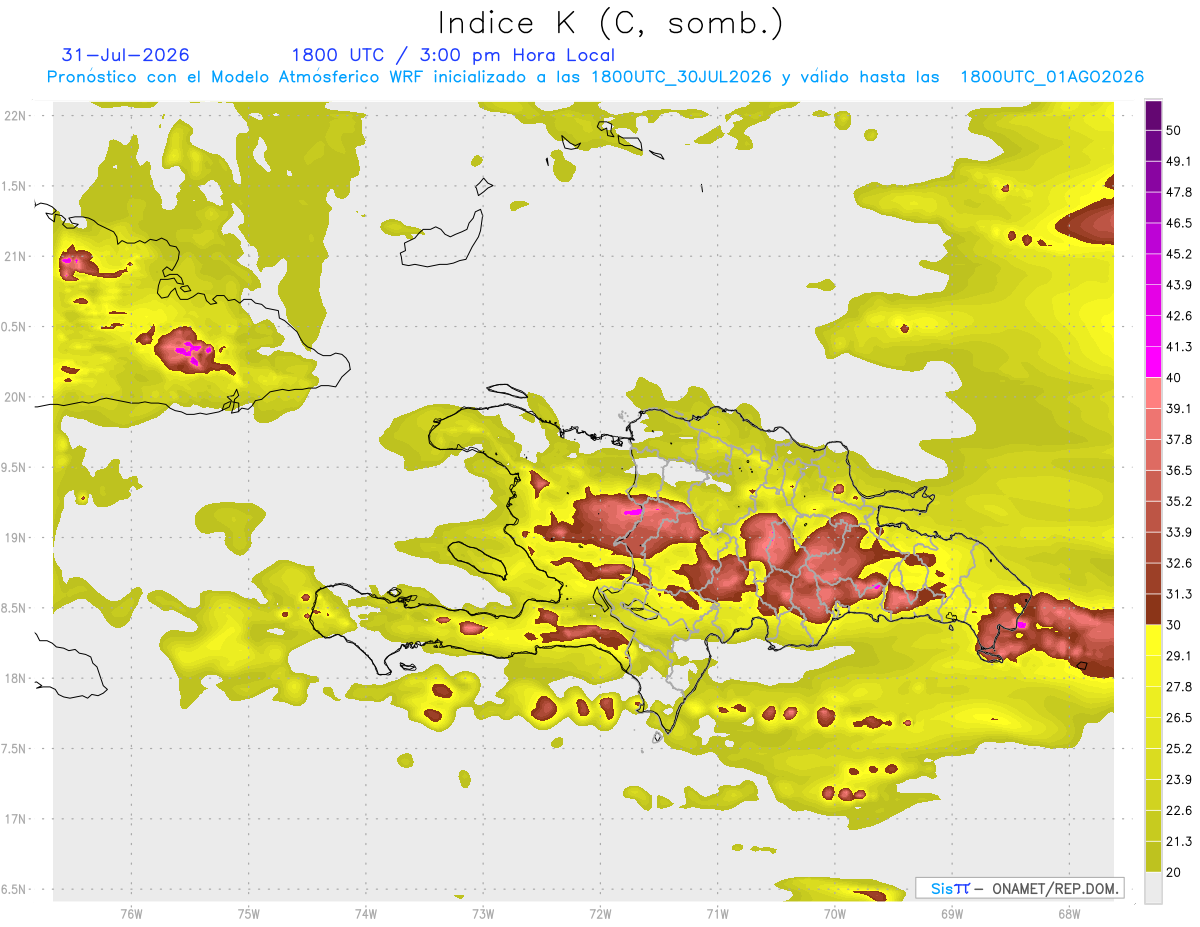The width and height of the screenshot is (1200, 927).
Task: Click legend value '20'
Action: click(x=1175, y=872)
